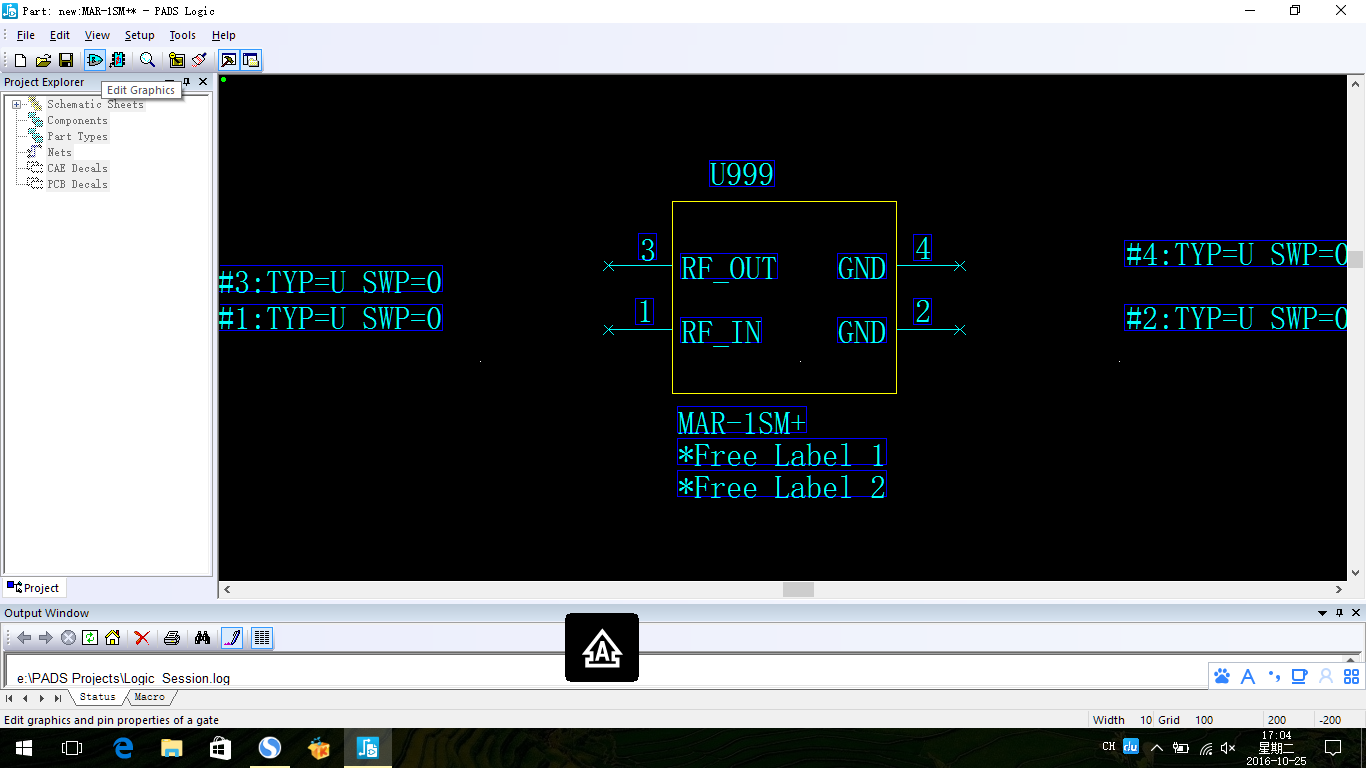This screenshot has height=768, width=1366.
Task: Click the back arrow in Output Window
Action: [x=24, y=638]
